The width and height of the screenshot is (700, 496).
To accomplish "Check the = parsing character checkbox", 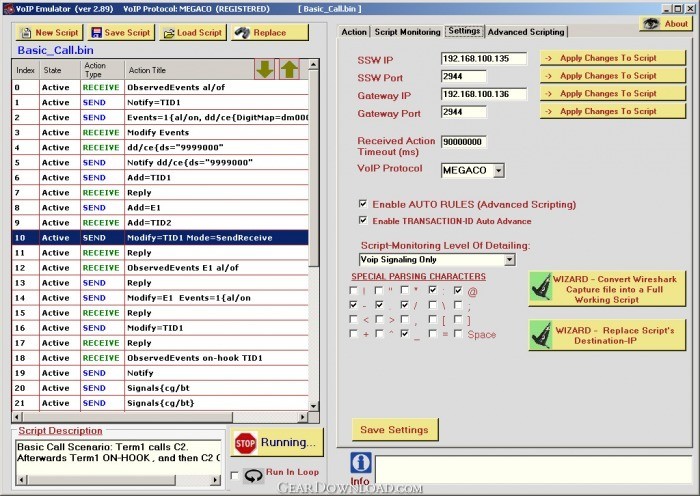I will (433, 333).
